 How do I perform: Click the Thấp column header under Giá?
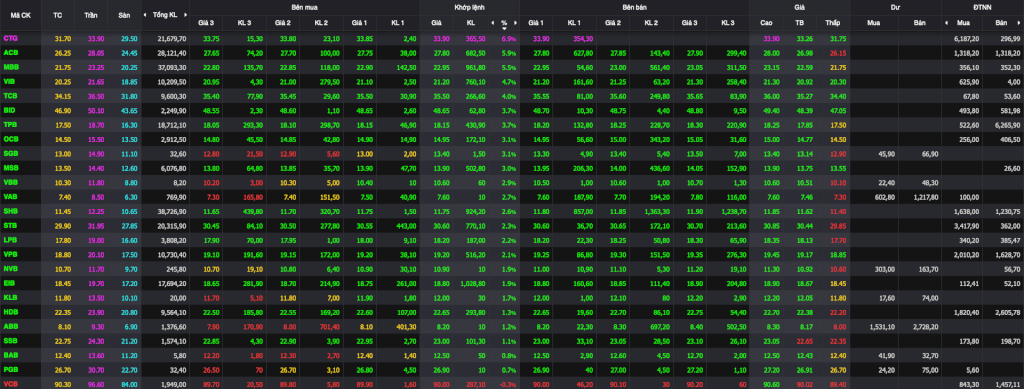832,22
